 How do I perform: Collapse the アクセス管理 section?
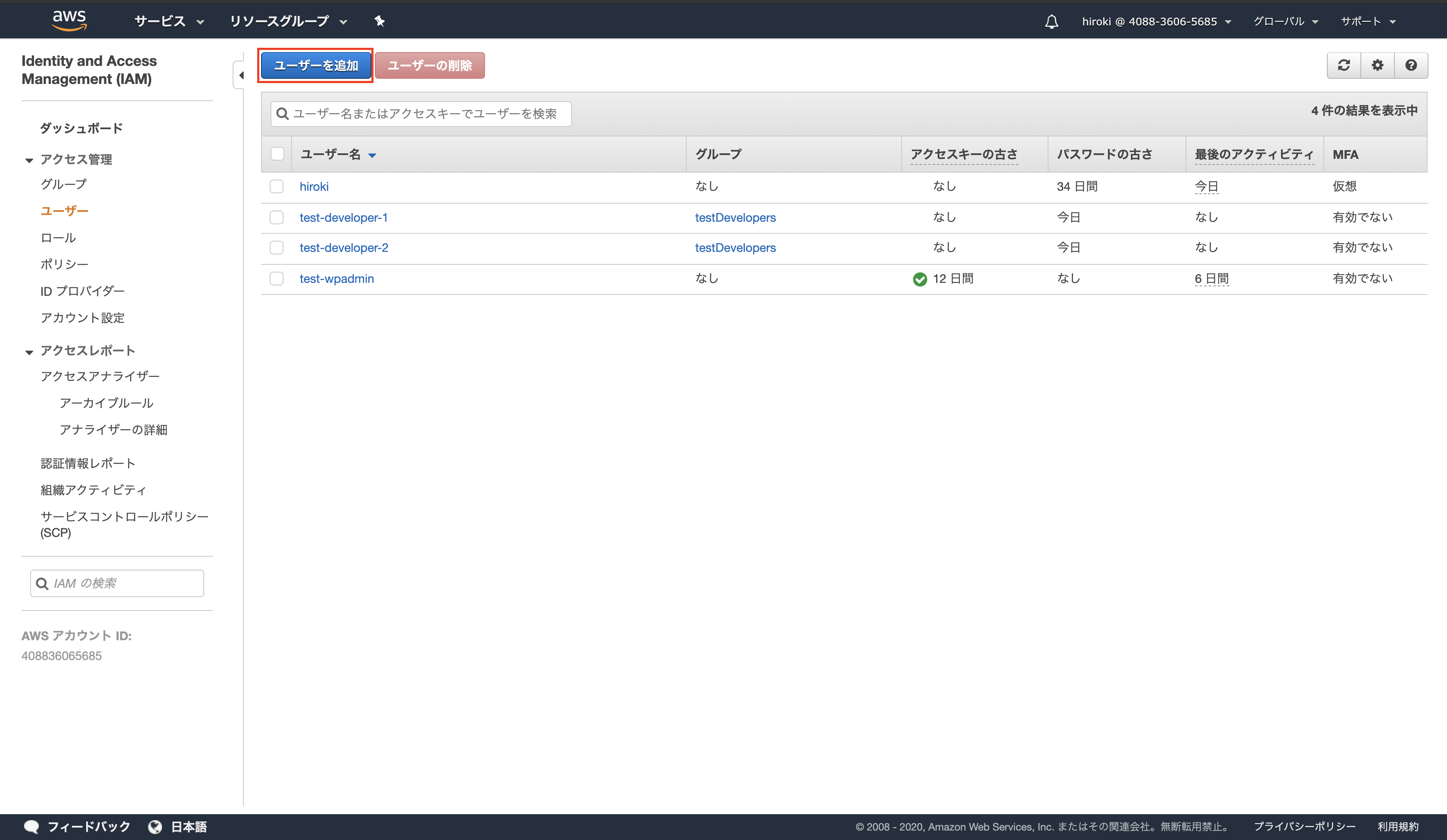(x=29, y=160)
